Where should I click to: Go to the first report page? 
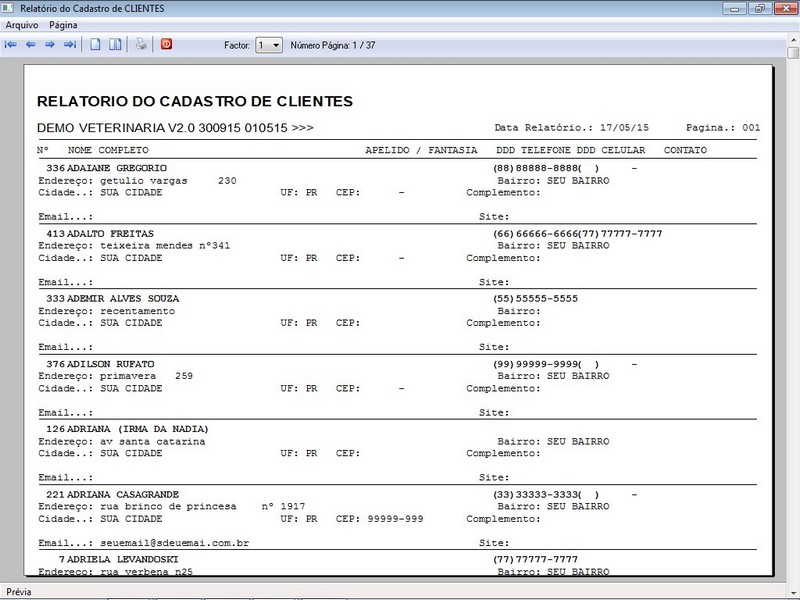click(x=11, y=45)
